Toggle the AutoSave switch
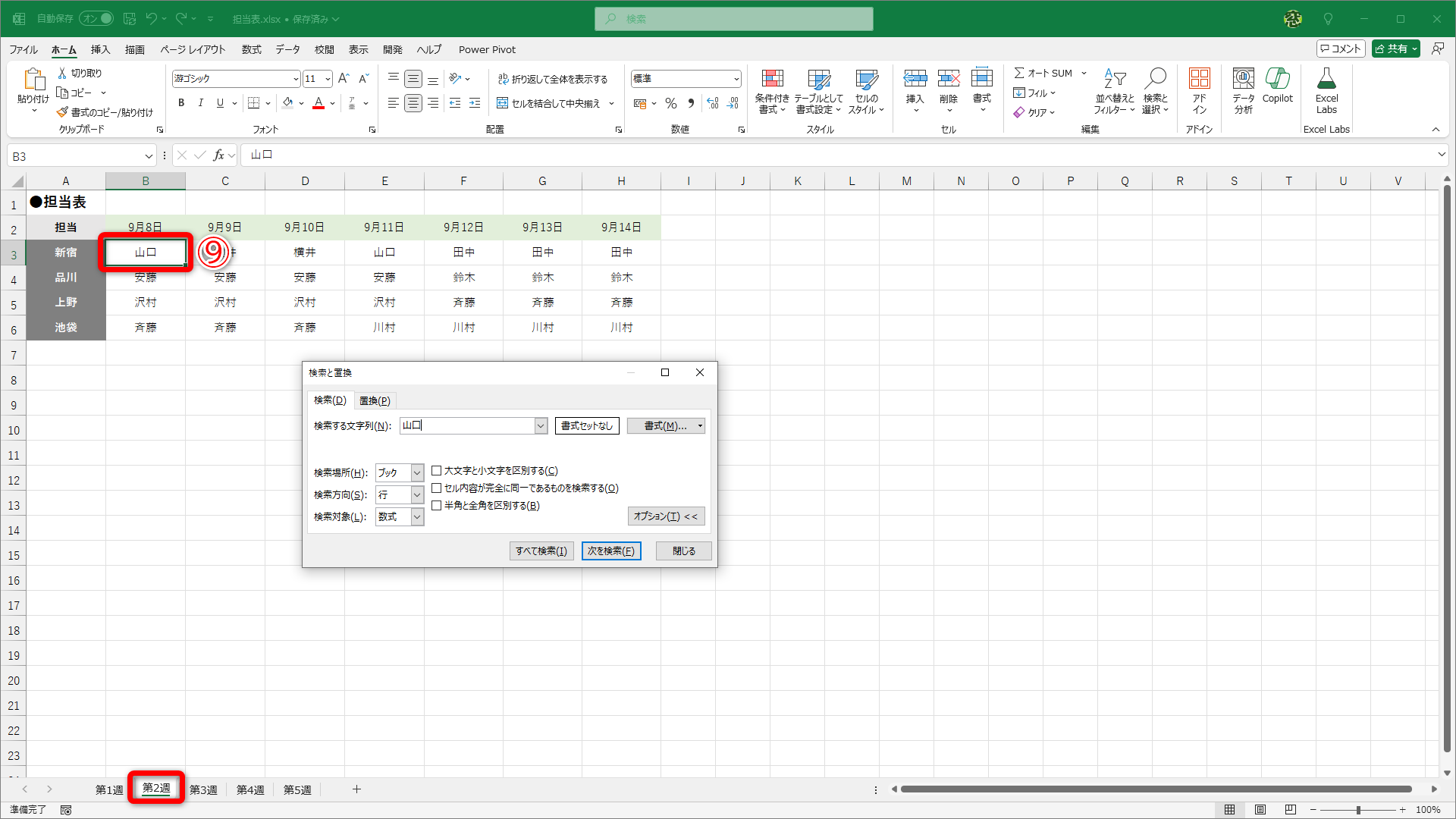 (x=96, y=18)
